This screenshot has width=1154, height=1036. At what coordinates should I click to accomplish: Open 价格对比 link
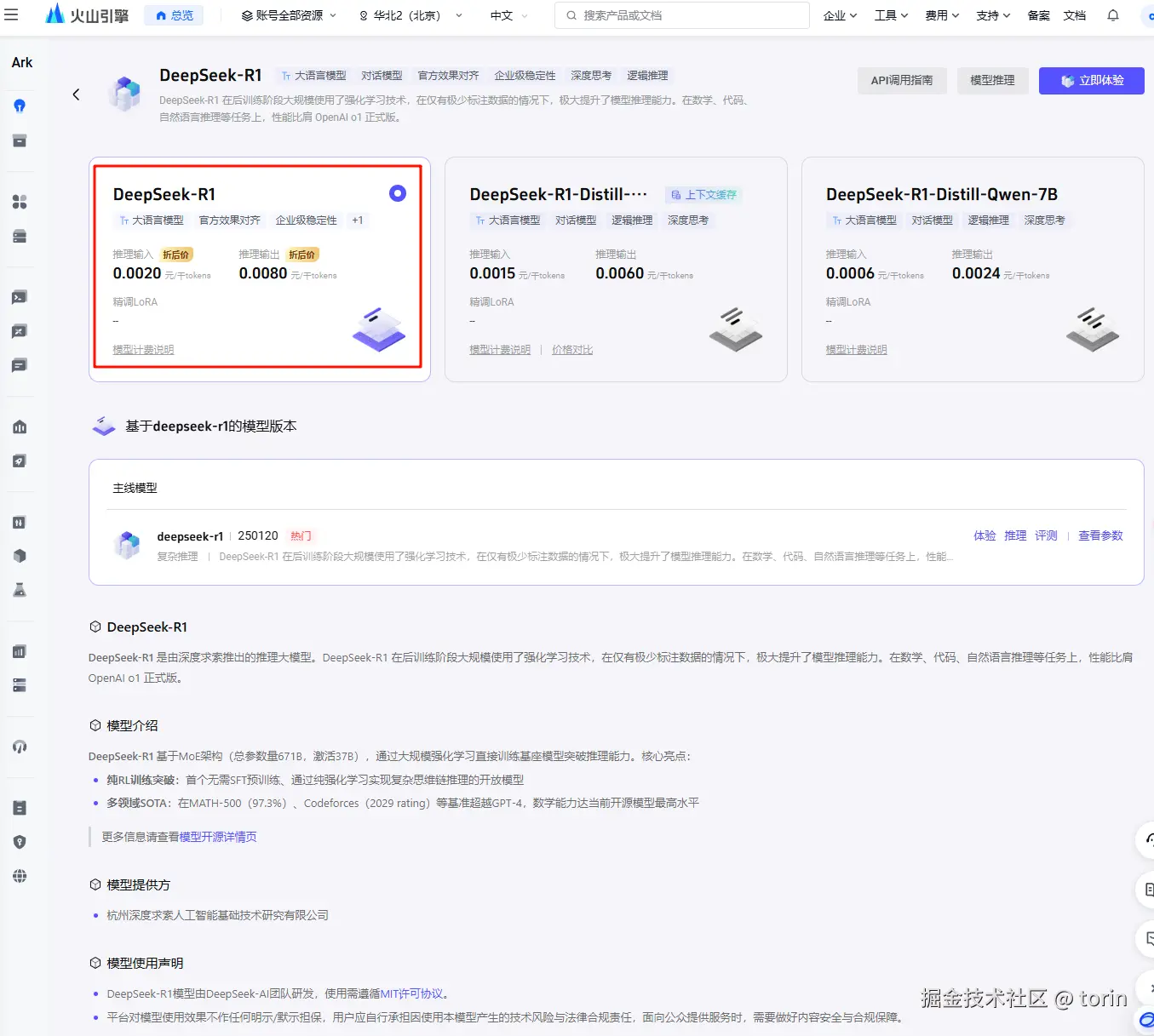pos(572,350)
